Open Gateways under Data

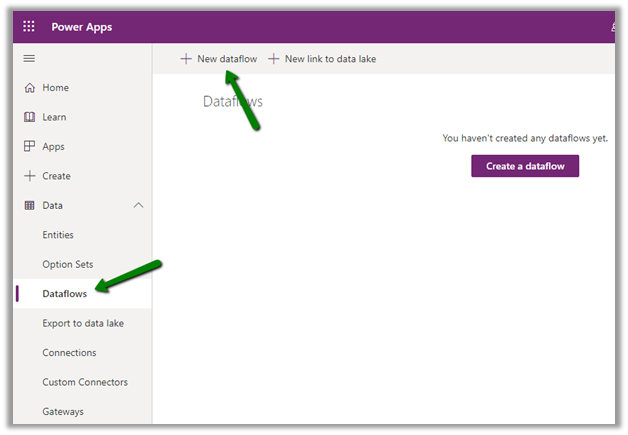pyautogui.click(x=63, y=411)
